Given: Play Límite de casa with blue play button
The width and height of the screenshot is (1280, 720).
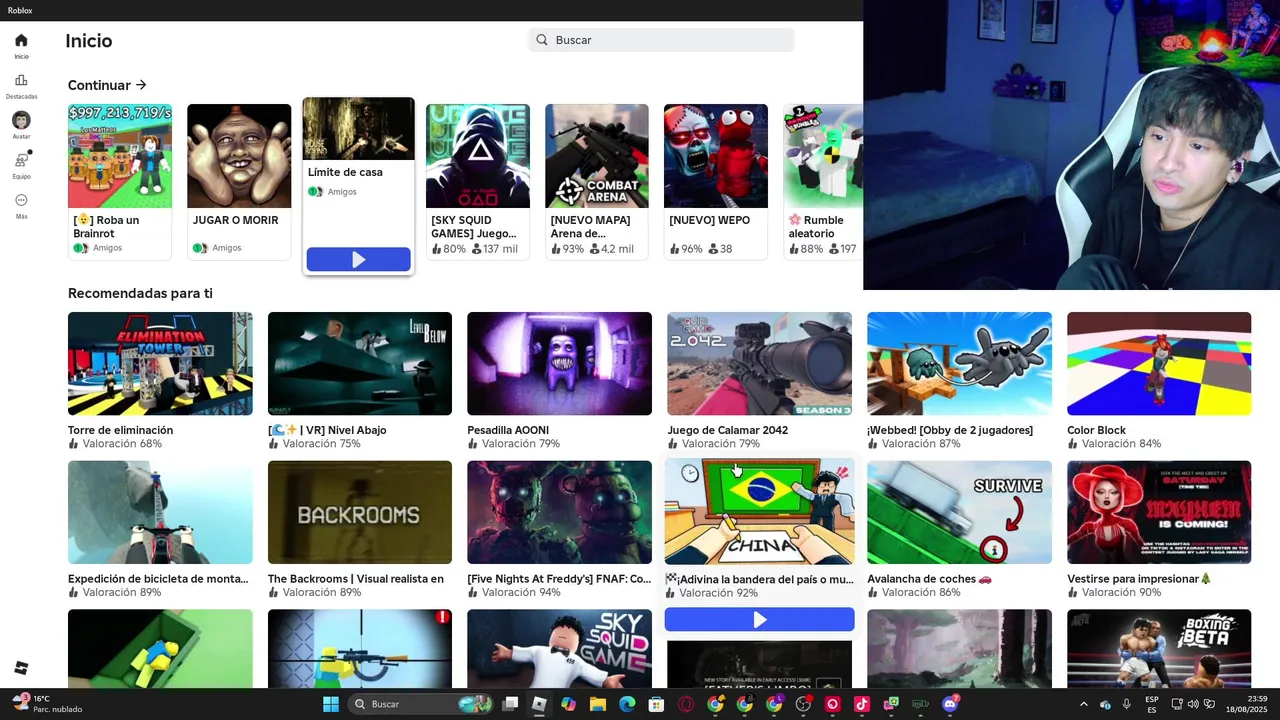Looking at the screenshot, I should tap(358, 260).
